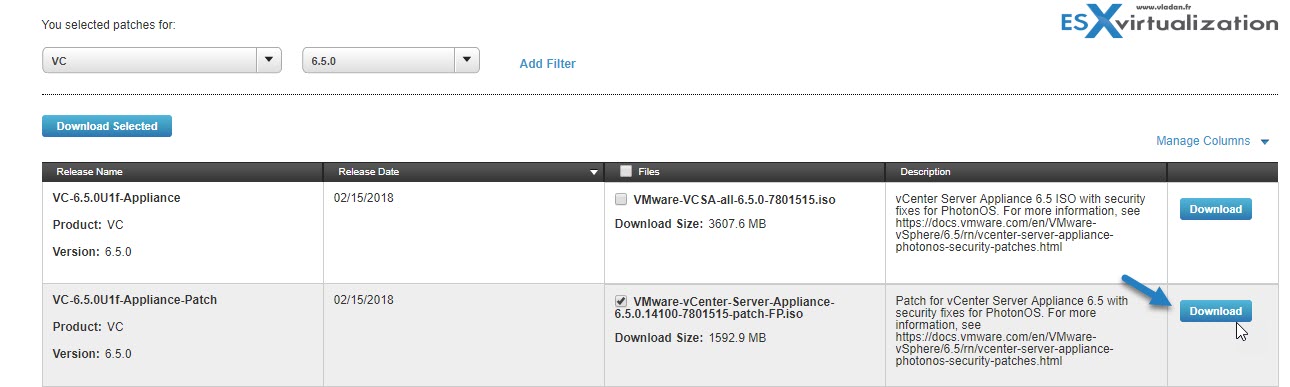Click the VMware-VCSA-all-6.5.0-7801515.iso file name
The image size is (1290, 387).
tap(734, 200)
